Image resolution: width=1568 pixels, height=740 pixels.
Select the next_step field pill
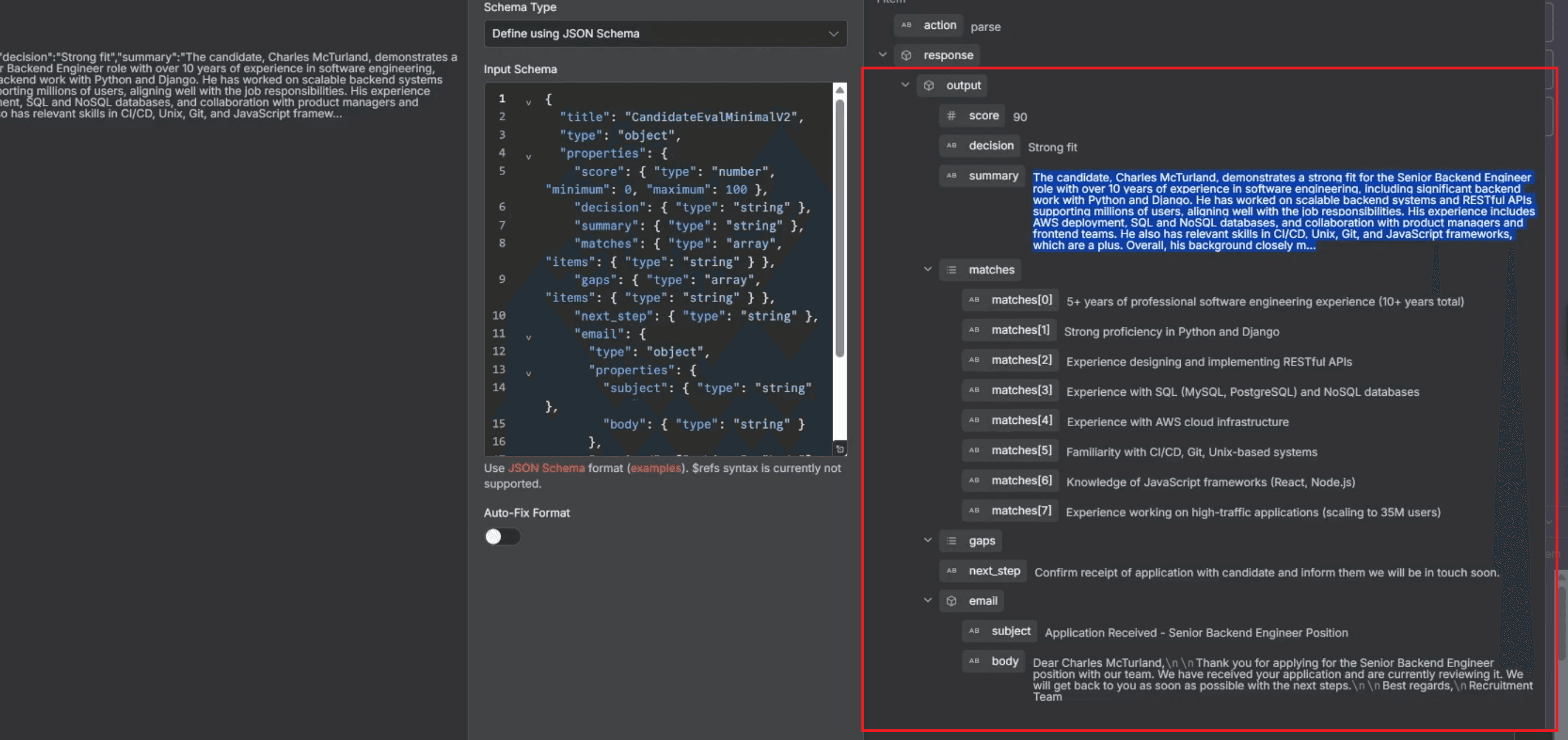click(983, 570)
